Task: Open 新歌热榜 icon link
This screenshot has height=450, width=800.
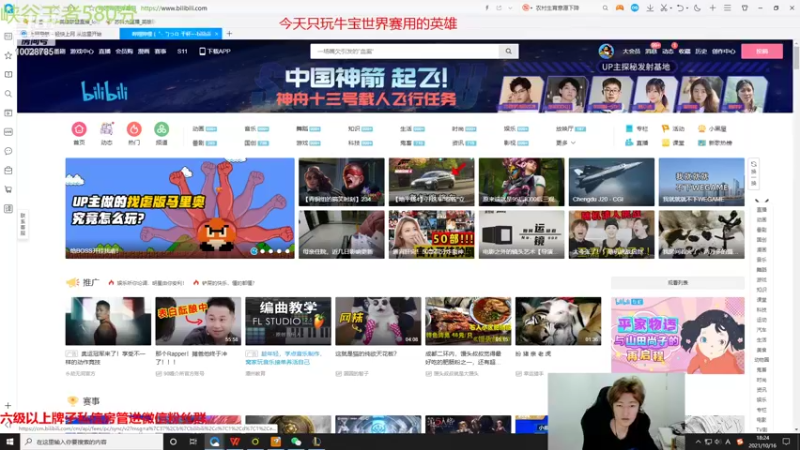Action: 715,143
